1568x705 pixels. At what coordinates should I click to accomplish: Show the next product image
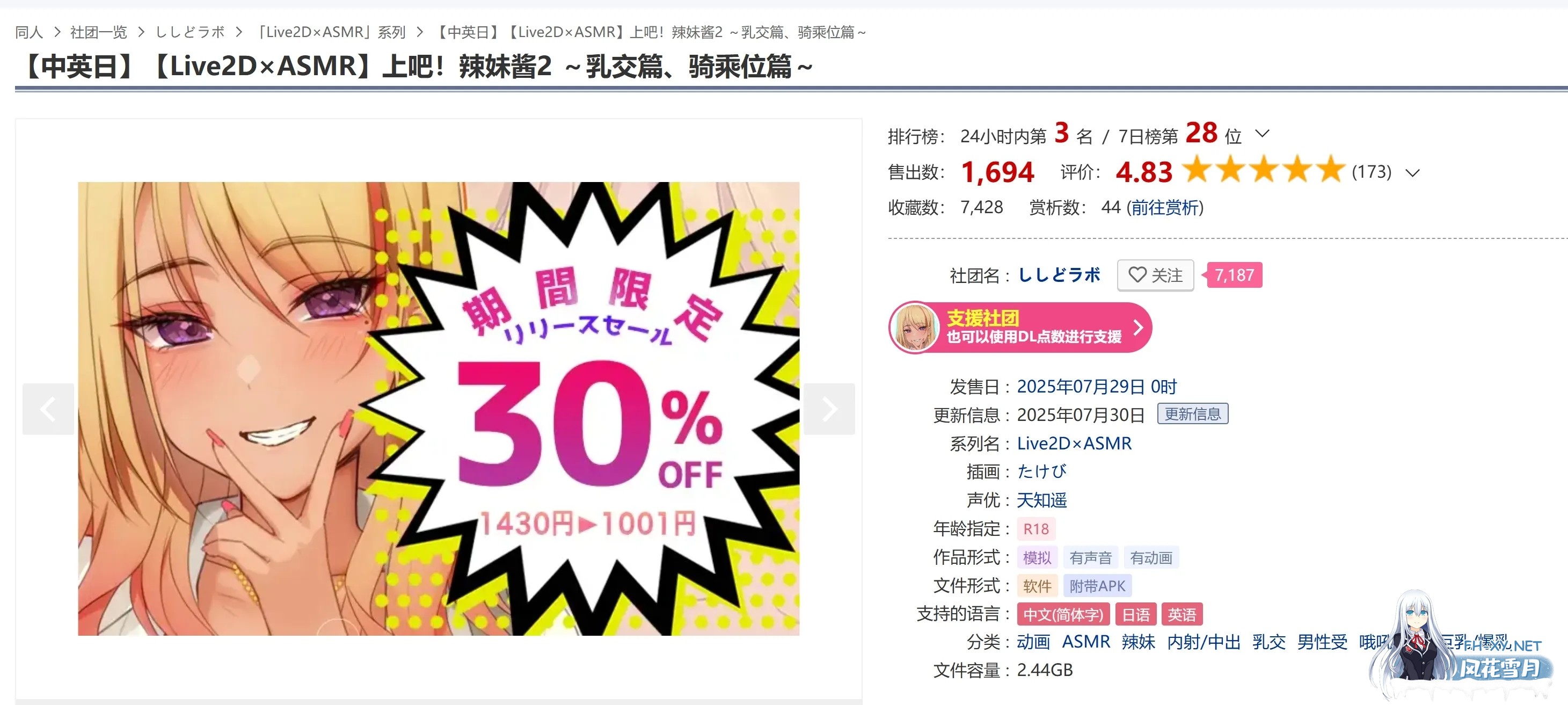(x=829, y=409)
